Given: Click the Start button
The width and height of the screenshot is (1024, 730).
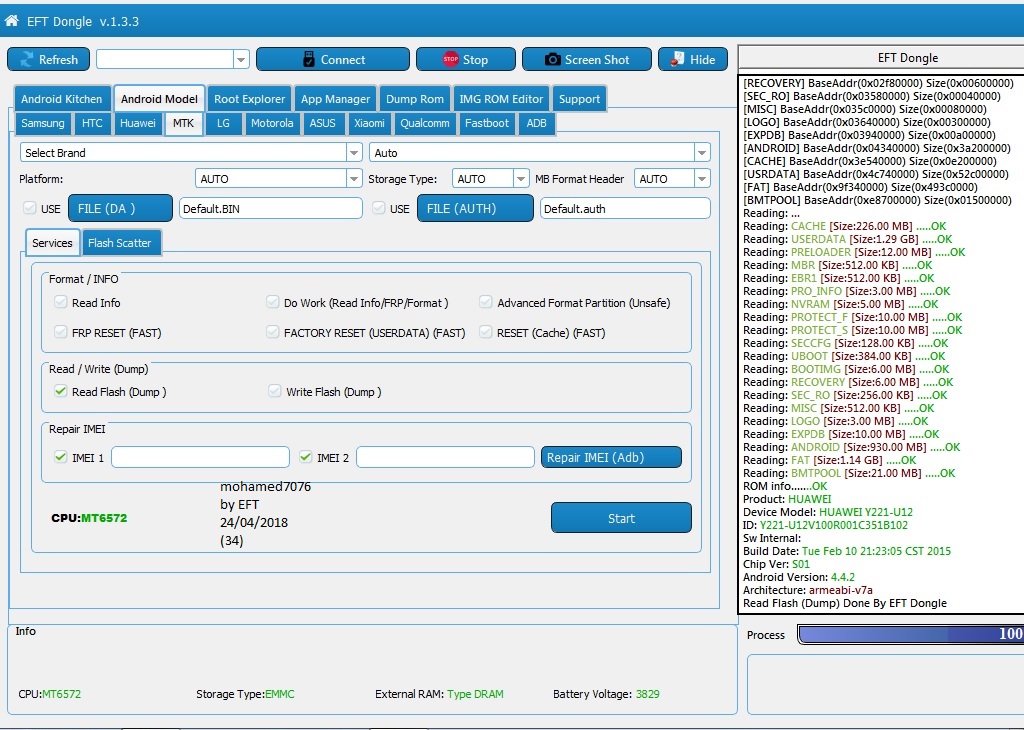Looking at the screenshot, I should 621,518.
